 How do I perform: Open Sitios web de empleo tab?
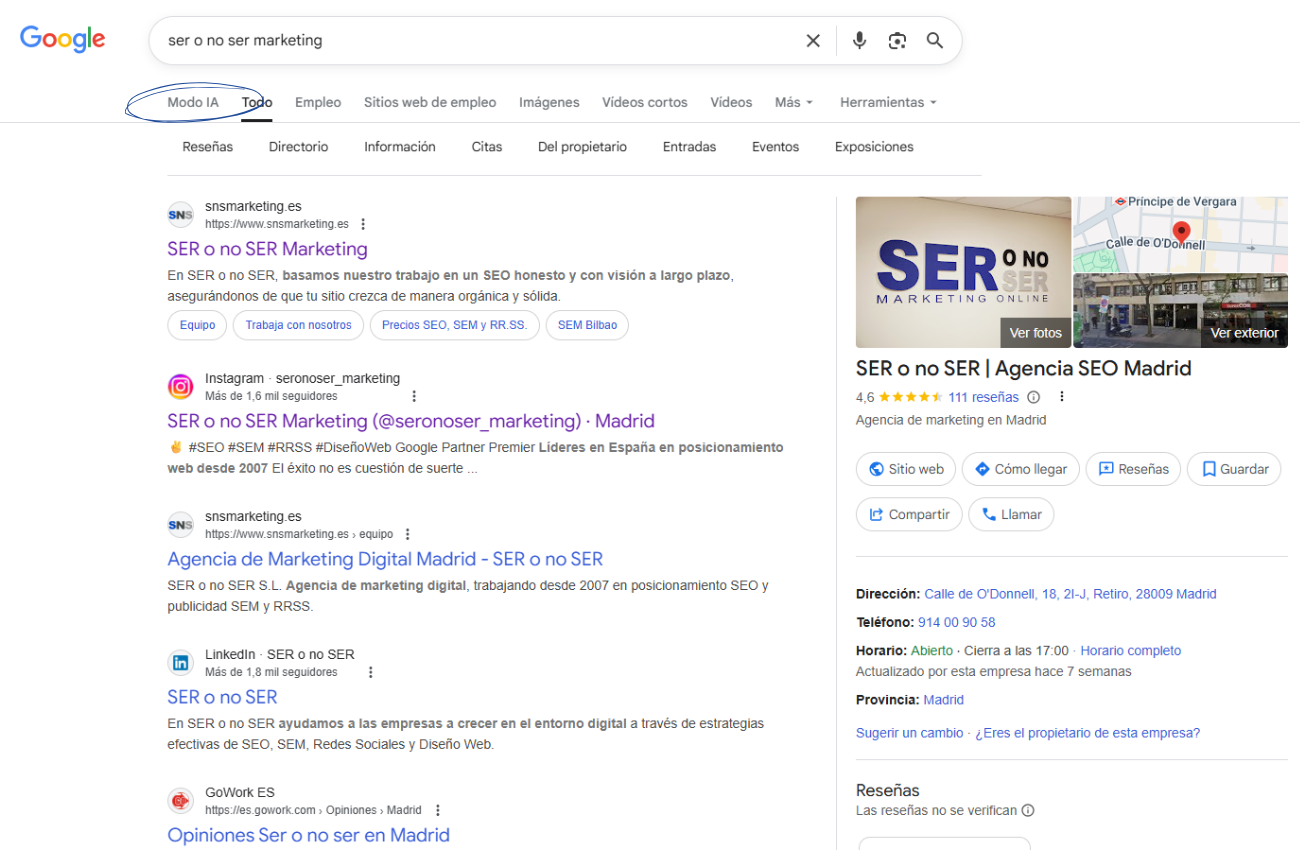tap(430, 102)
